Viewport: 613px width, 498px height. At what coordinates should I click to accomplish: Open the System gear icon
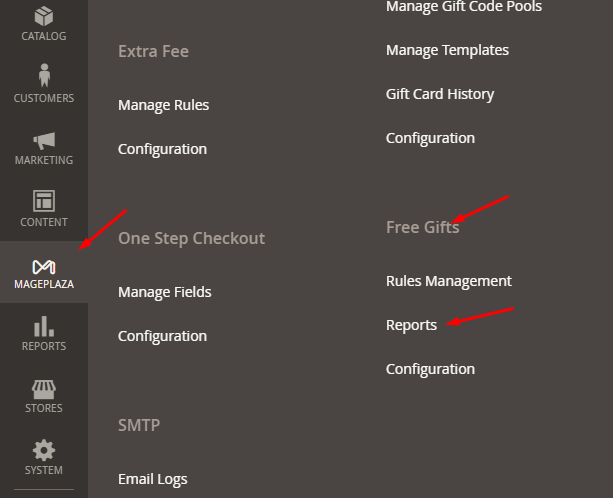tap(43, 450)
